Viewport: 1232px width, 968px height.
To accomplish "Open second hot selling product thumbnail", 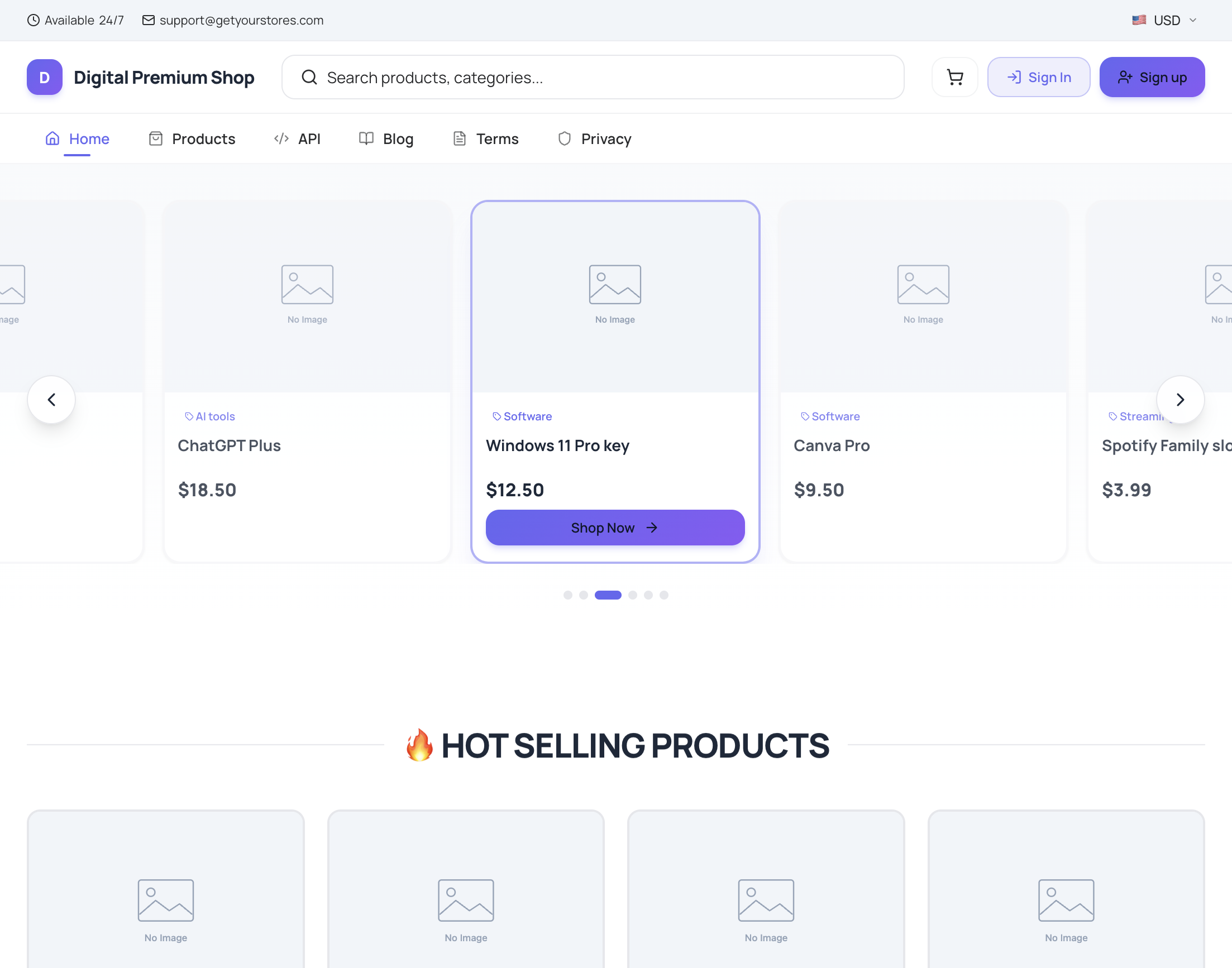I will pyautogui.click(x=466, y=890).
